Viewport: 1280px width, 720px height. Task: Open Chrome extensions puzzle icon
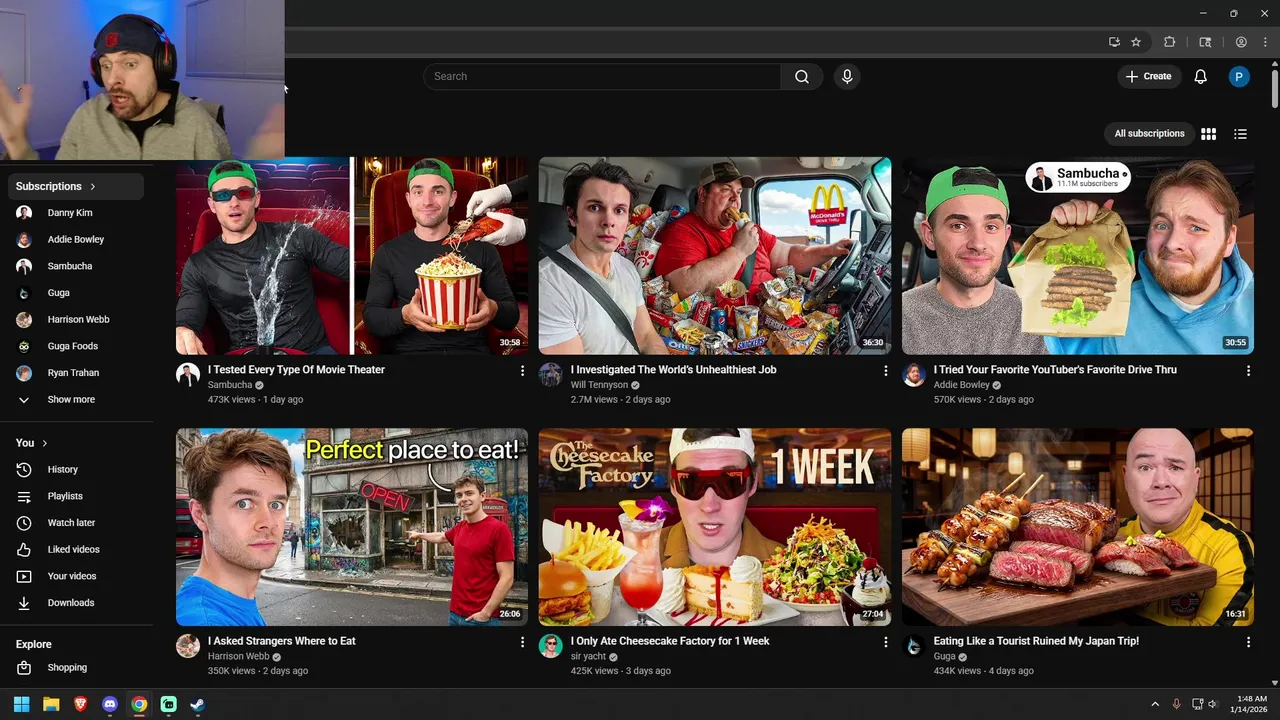tap(1170, 42)
